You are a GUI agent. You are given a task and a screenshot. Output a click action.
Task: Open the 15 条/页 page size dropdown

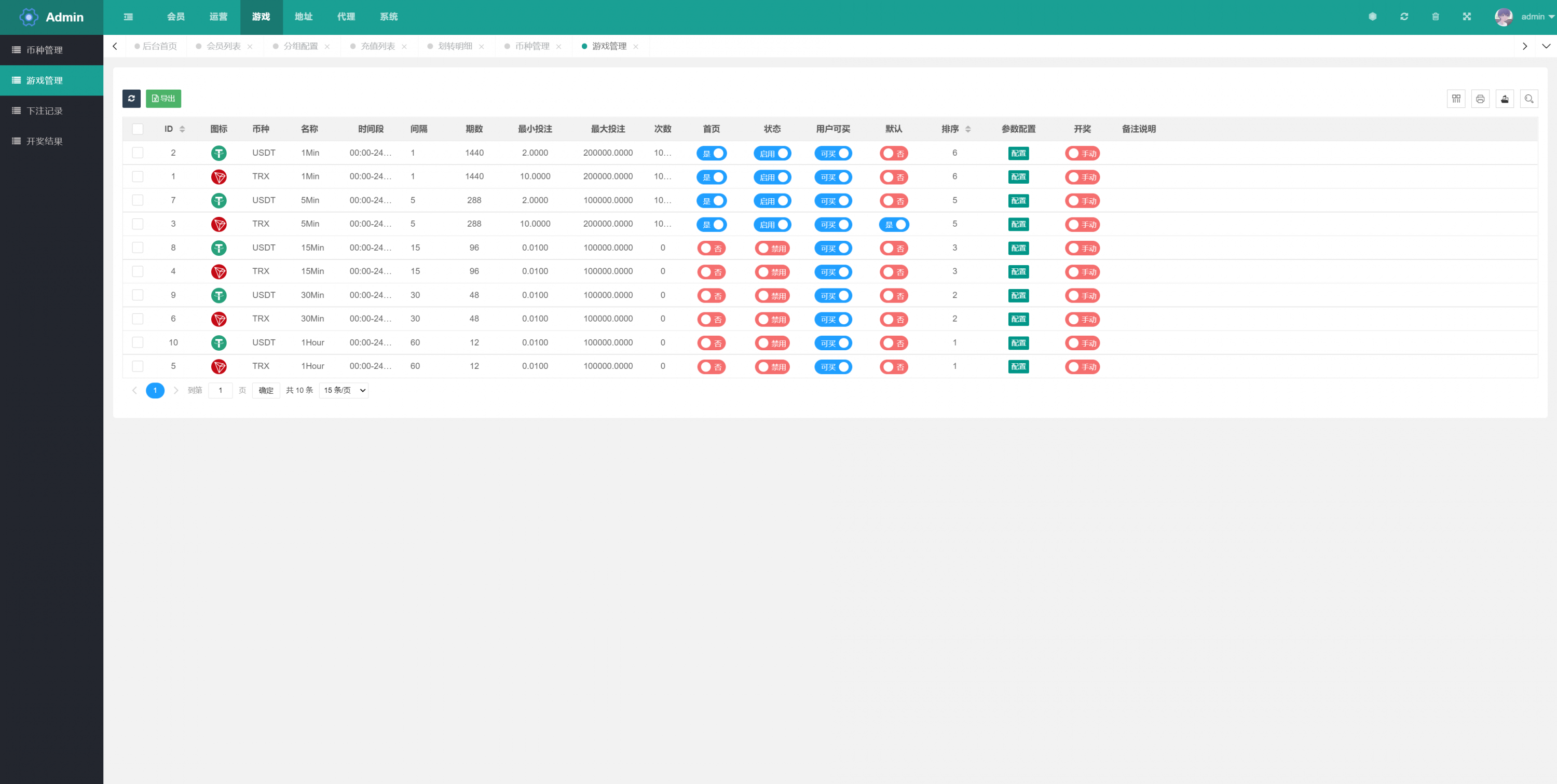pyautogui.click(x=343, y=391)
